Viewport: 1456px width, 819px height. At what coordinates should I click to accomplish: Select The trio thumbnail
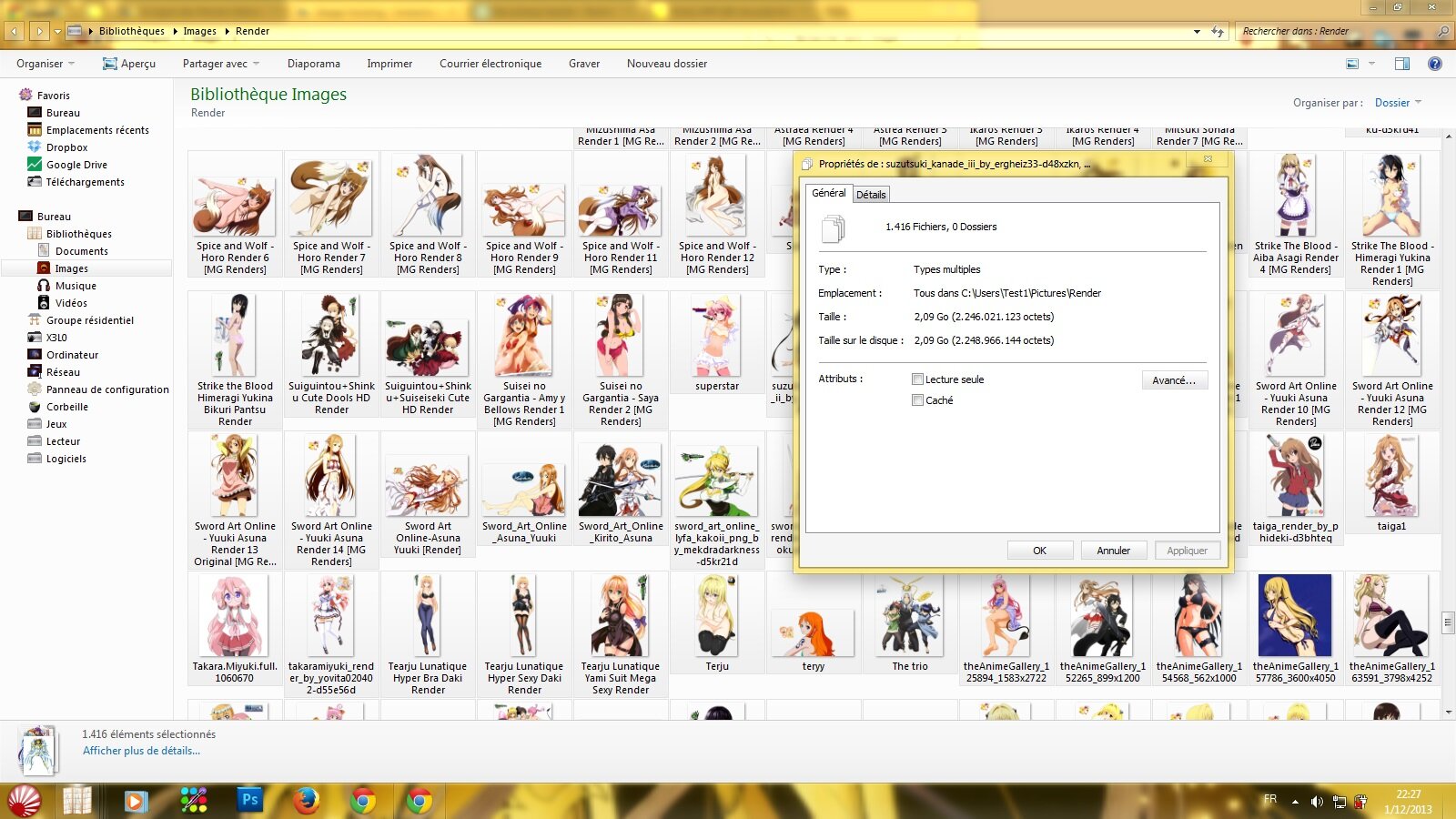(x=910, y=624)
